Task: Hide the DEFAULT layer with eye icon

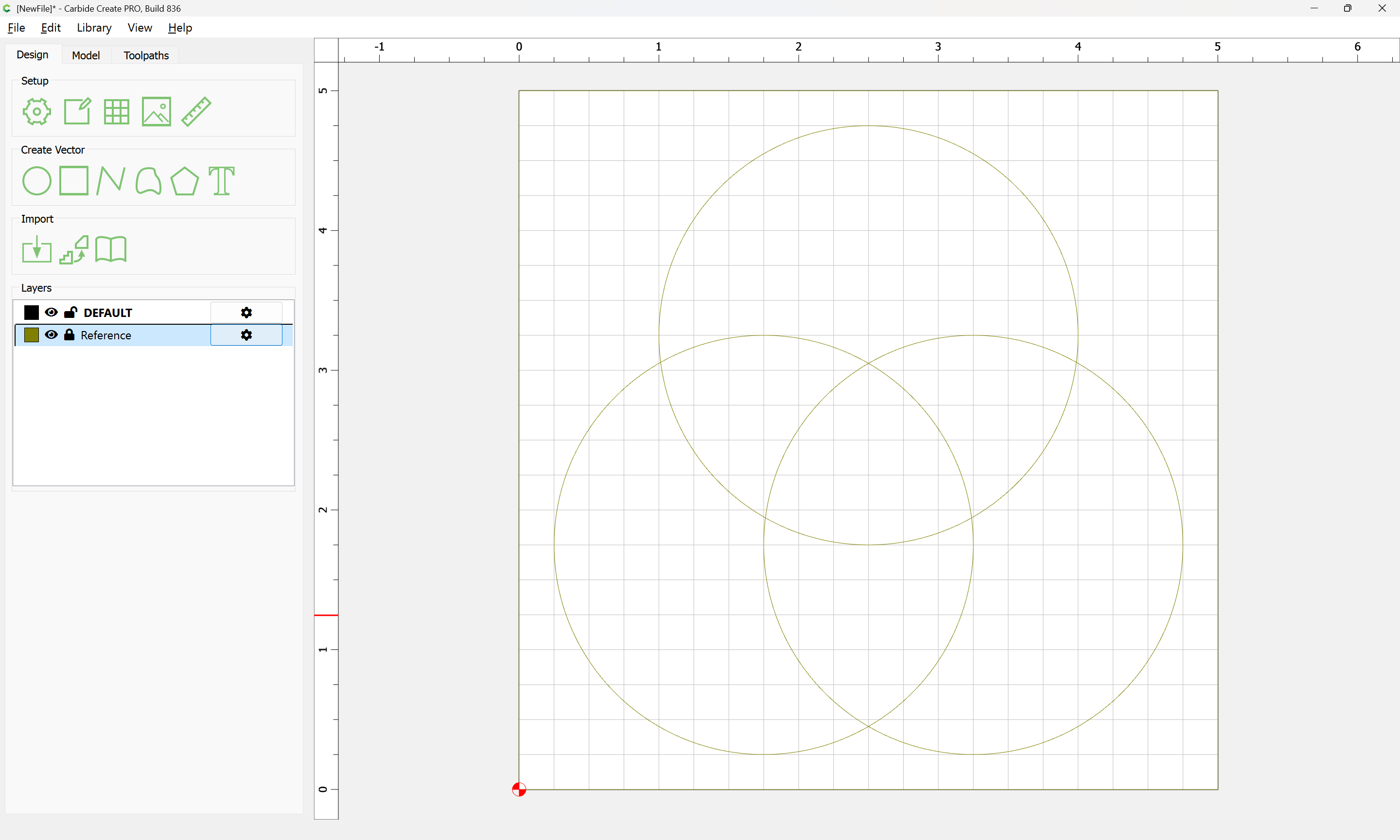Action: [51, 313]
